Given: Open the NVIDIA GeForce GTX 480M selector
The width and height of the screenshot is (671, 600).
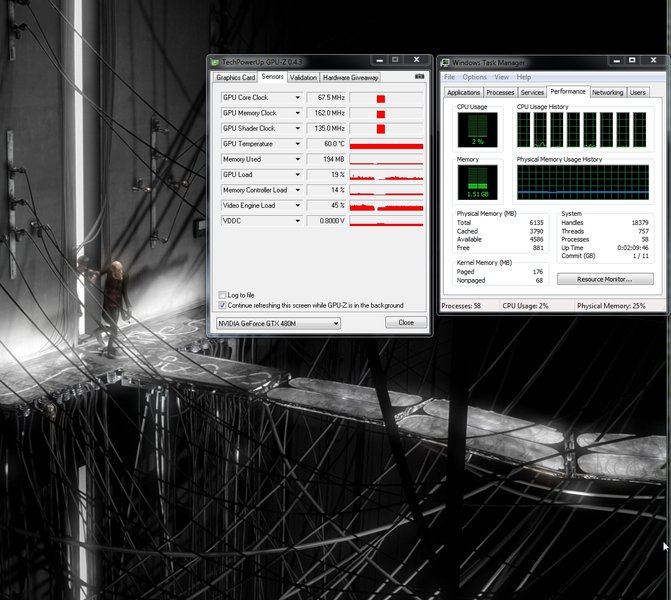Looking at the screenshot, I should click(279, 324).
